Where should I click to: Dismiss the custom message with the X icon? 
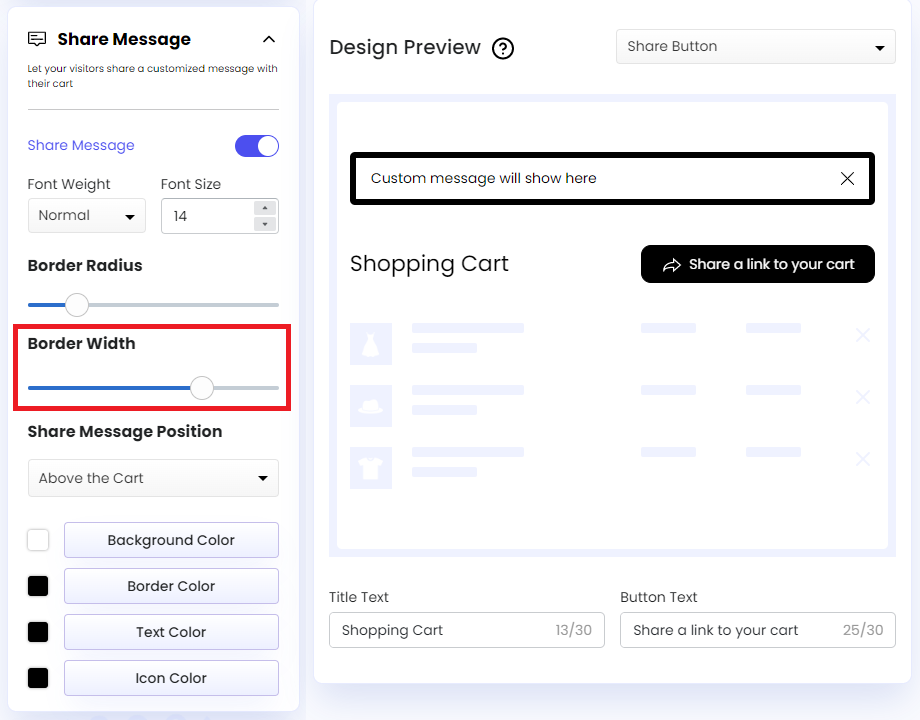pyautogui.click(x=847, y=178)
